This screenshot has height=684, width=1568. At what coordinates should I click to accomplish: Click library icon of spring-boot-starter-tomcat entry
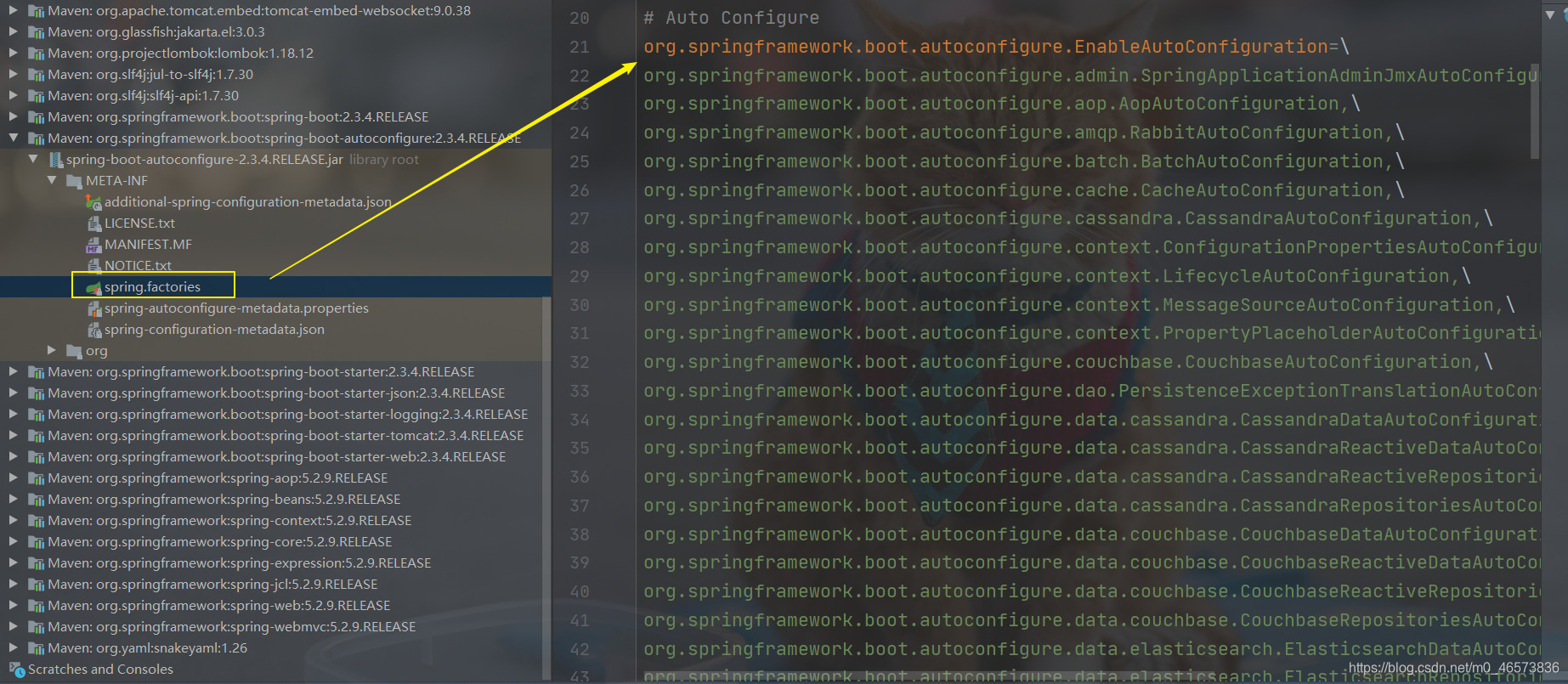pyautogui.click(x=37, y=436)
